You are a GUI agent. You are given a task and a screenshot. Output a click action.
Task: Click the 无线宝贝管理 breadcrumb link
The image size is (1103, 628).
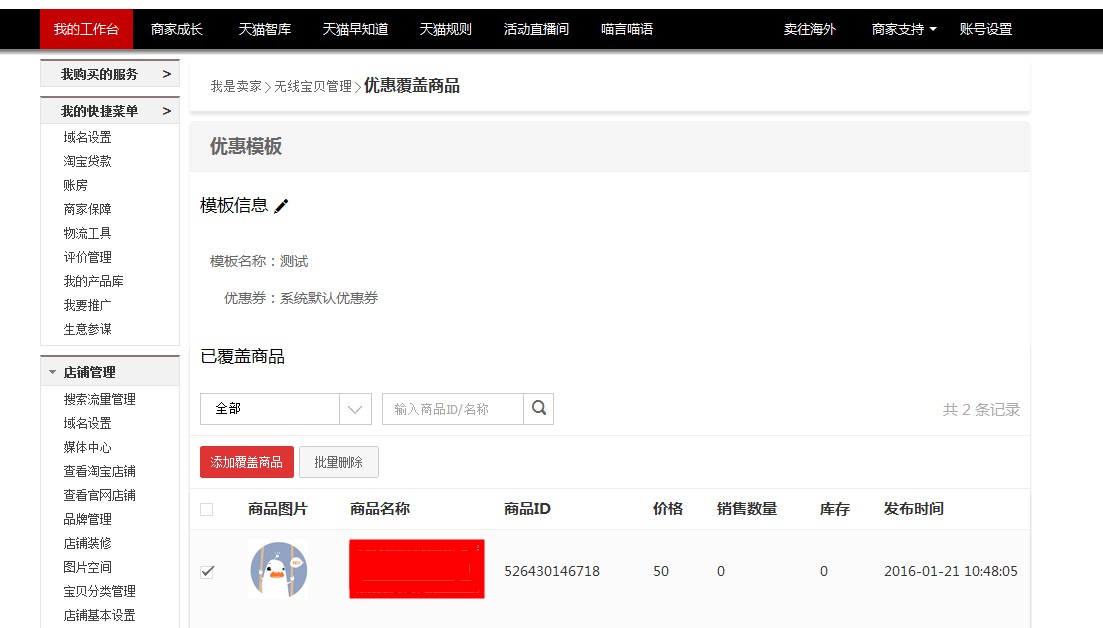point(312,86)
